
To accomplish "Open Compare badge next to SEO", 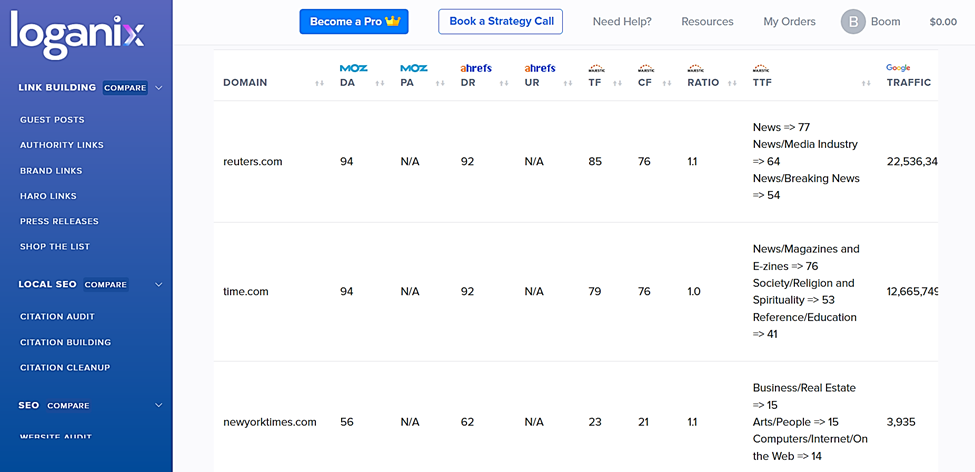I will 68,405.
